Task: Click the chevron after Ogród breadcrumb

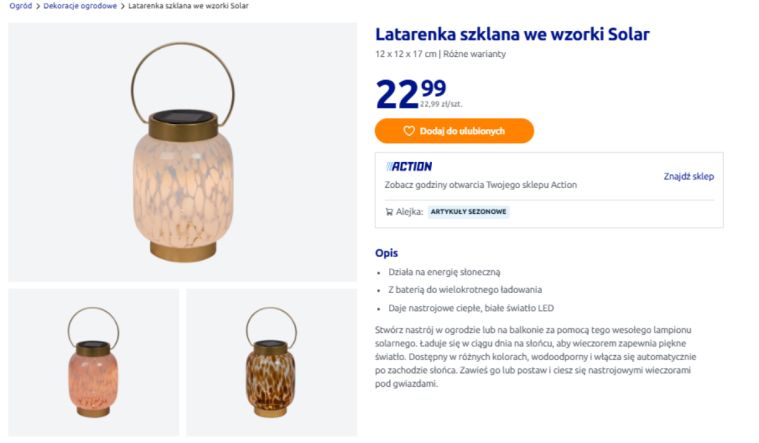Action: [38, 6]
